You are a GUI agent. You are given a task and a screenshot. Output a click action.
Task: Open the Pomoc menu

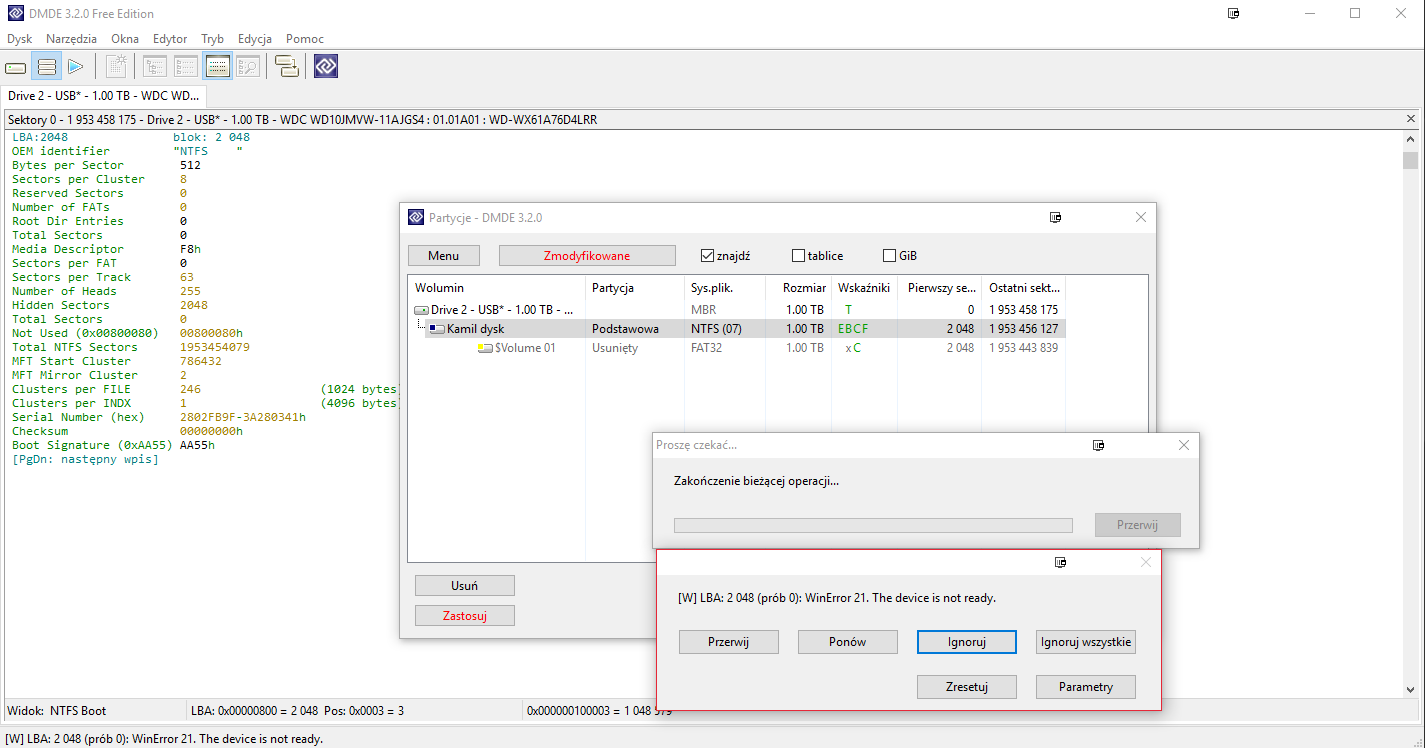click(x=305, y=39)
